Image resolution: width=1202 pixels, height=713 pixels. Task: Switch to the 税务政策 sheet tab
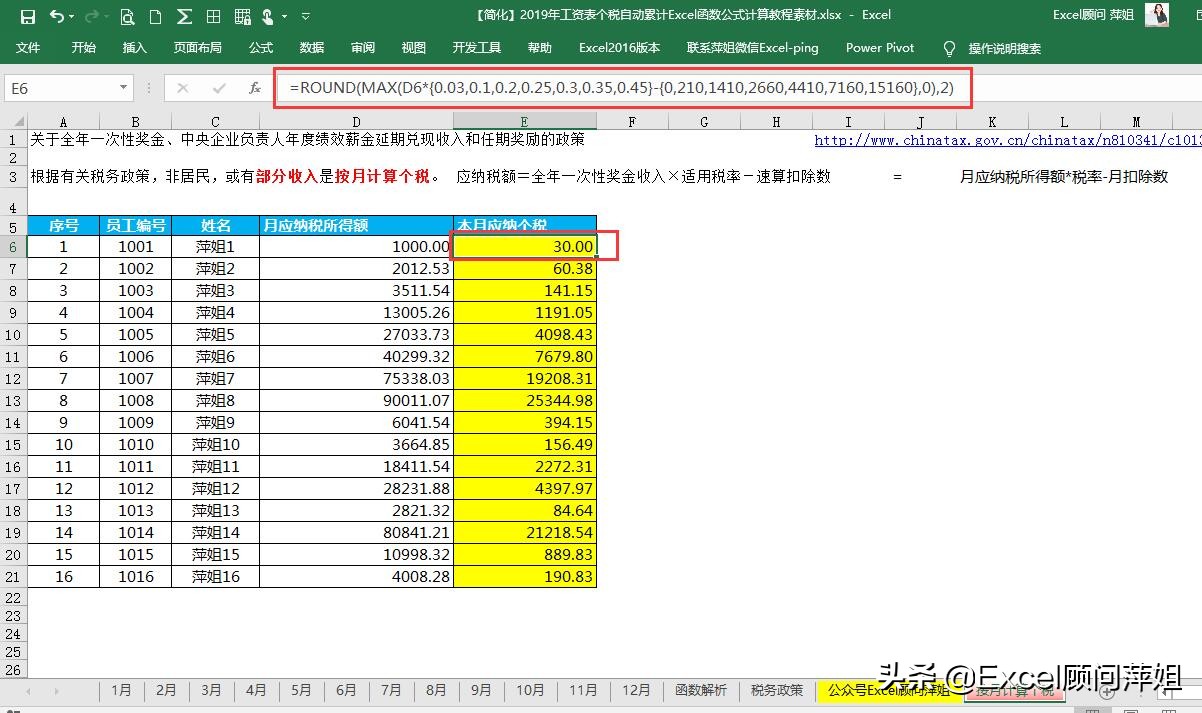point(776,690)
